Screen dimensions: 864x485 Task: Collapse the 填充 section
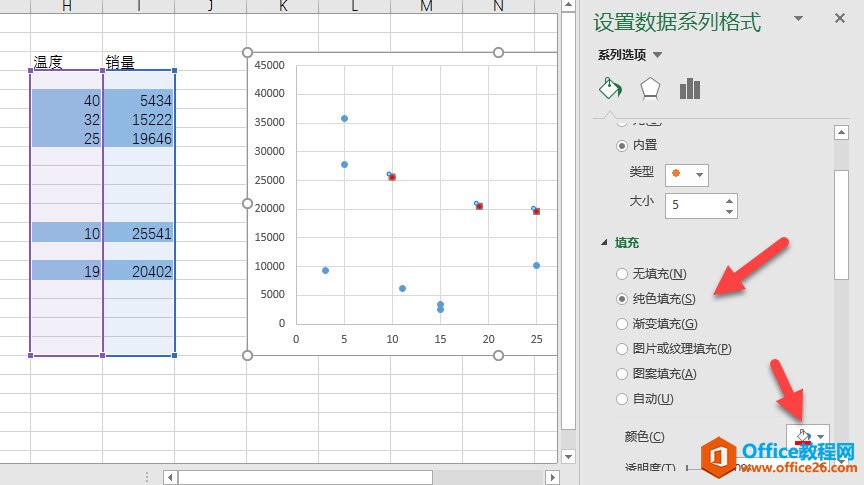(x=603, y=243)
